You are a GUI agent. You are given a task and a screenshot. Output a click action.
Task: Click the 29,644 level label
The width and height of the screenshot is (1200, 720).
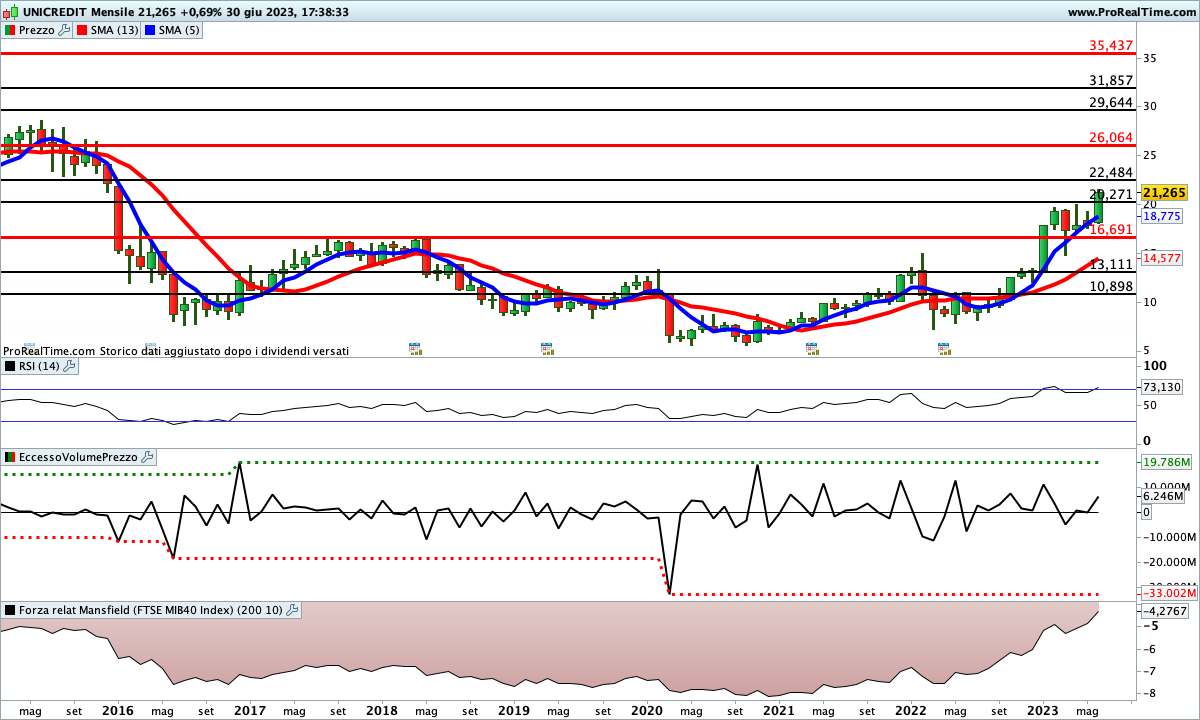click(1111, 103)
